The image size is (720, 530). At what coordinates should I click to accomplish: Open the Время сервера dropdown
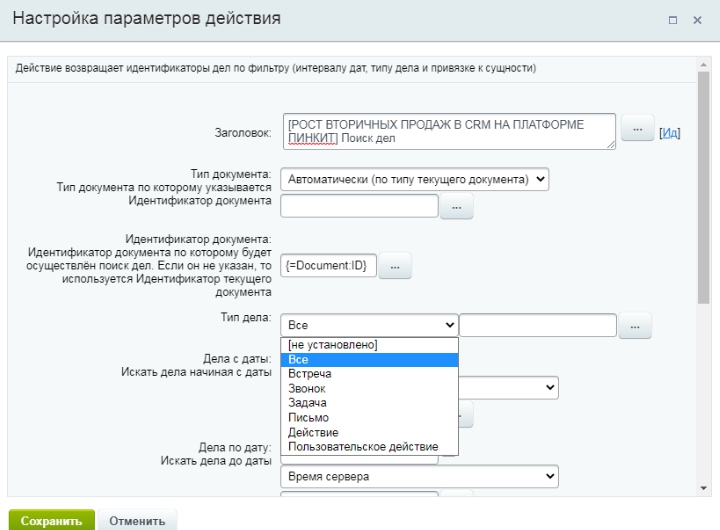[419, 477]
